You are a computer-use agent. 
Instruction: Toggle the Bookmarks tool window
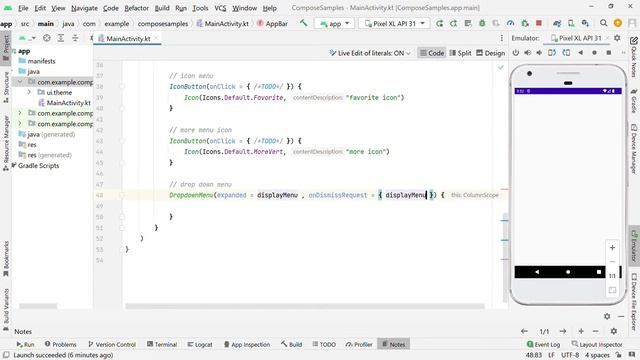[x=6, y=259]
